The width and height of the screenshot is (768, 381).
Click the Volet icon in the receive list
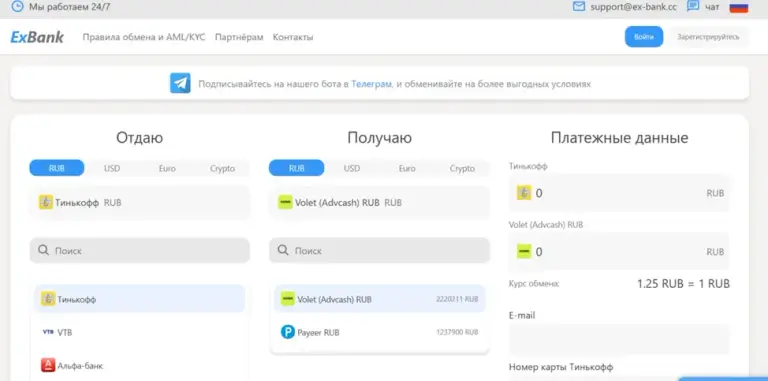pos(288,299)
